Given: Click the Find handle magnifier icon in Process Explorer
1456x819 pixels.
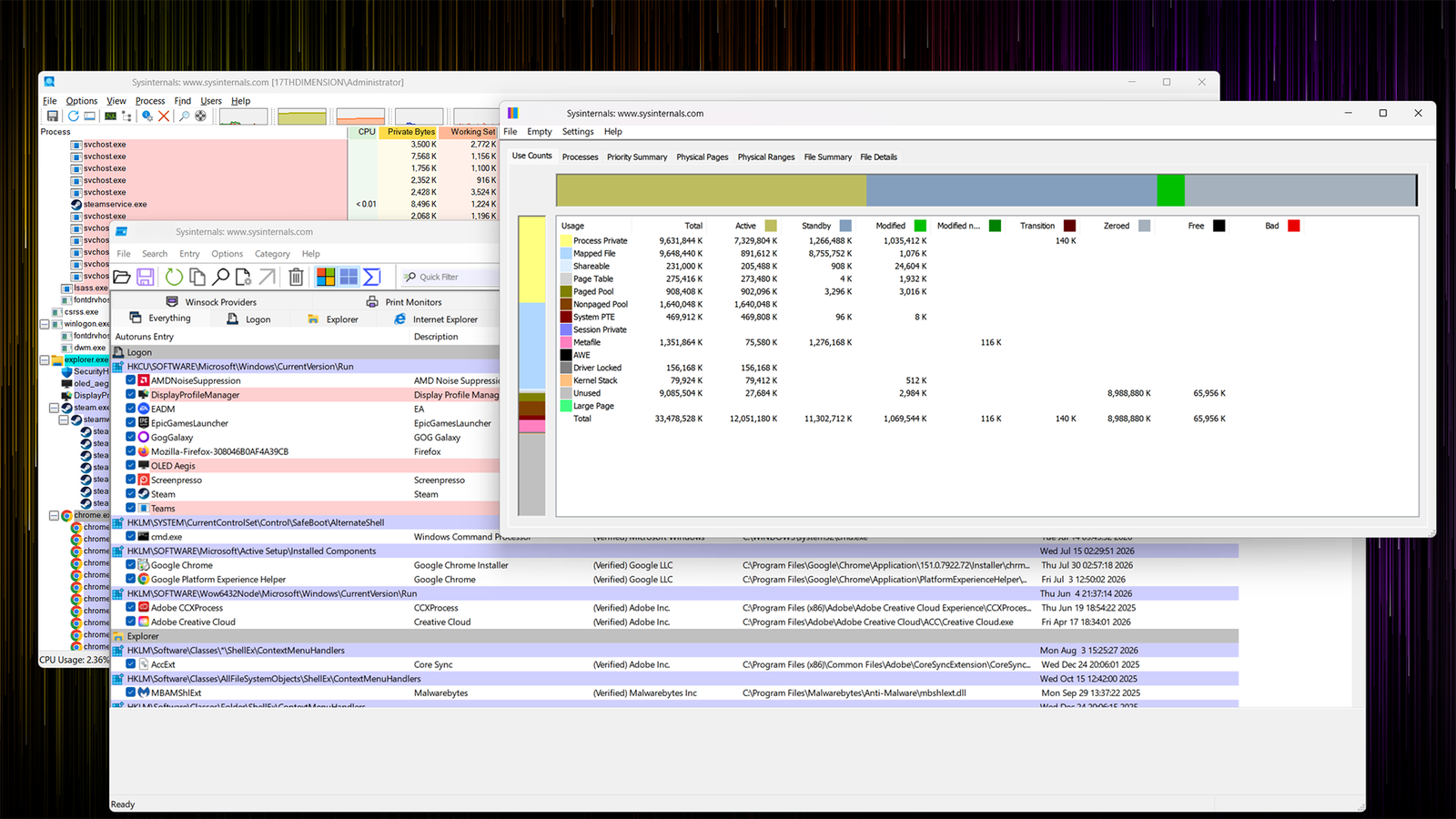Looking at the screenshot, I should point(185,116).
